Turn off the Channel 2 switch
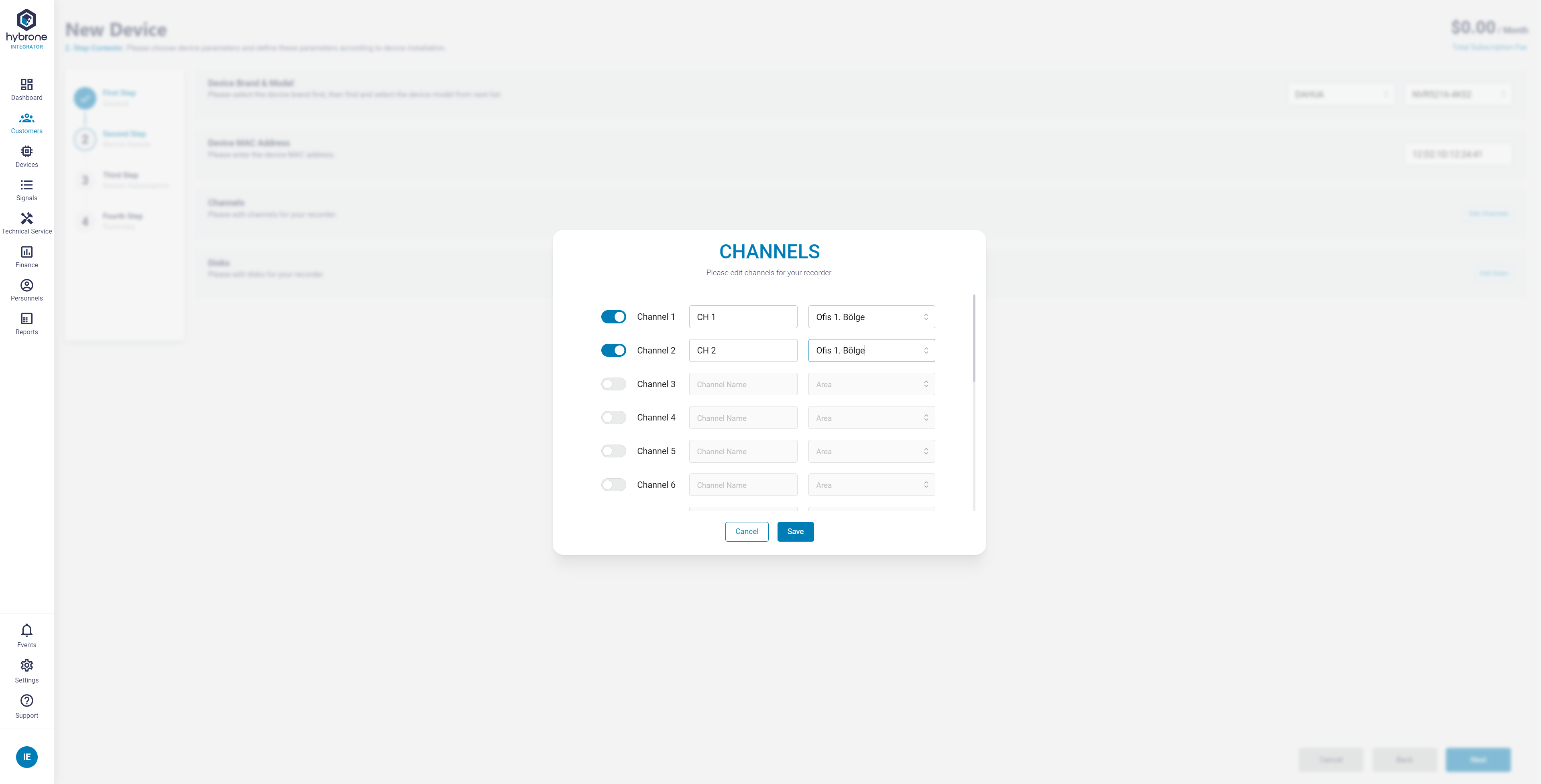Viewport: 1541px width, 784px height. click(613, 350)
